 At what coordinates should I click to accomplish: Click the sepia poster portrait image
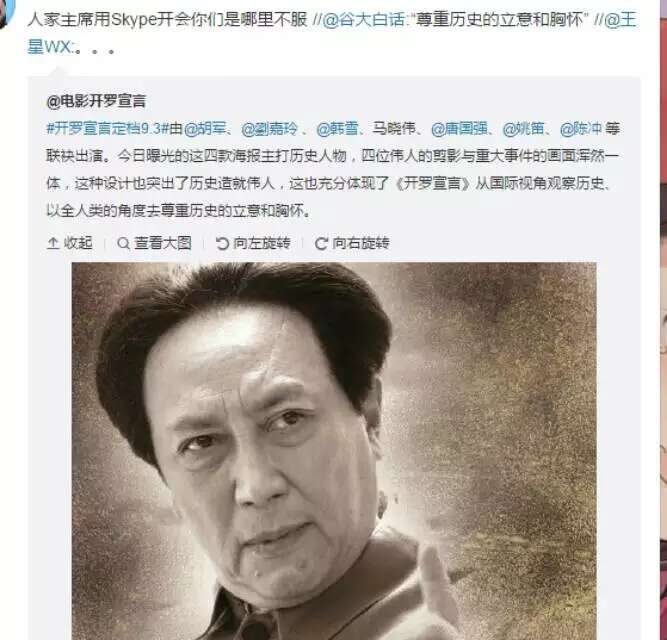click(x=334, y=451)
